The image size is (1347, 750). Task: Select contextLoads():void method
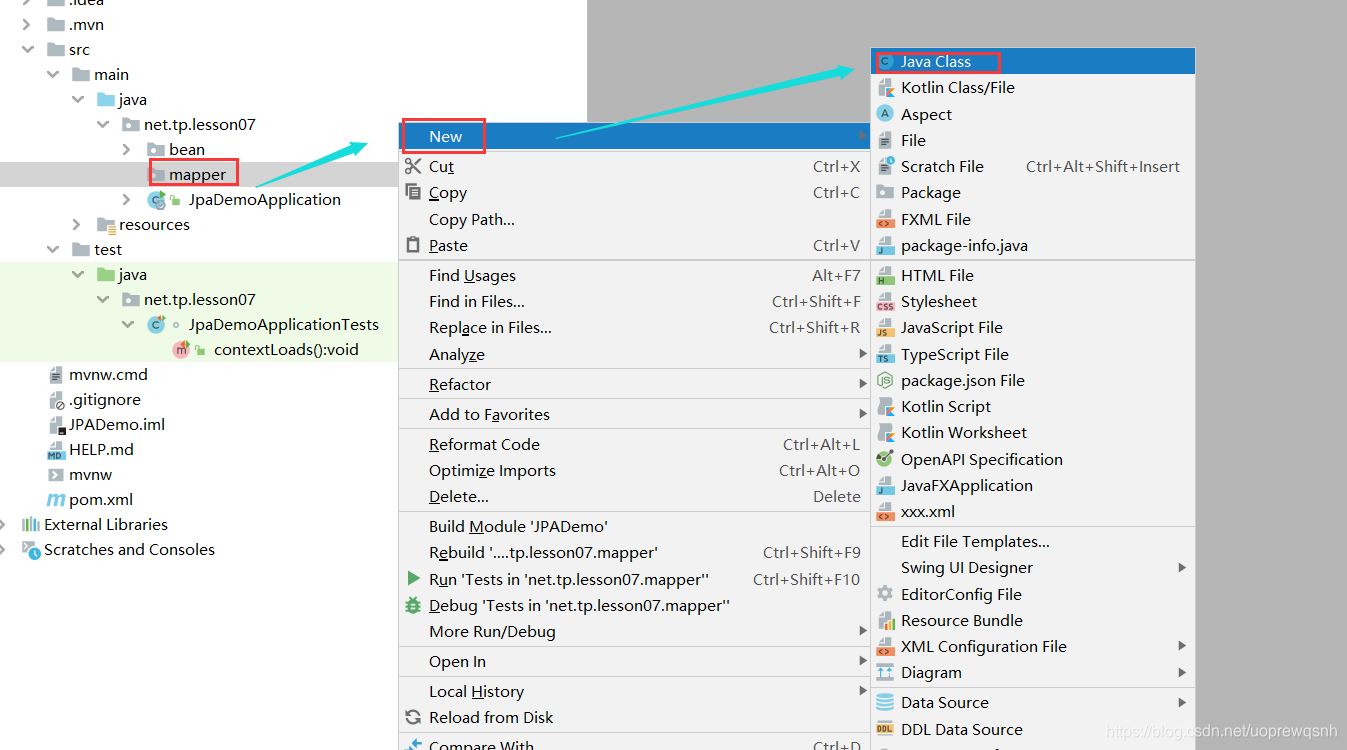(x=286, y=350)
